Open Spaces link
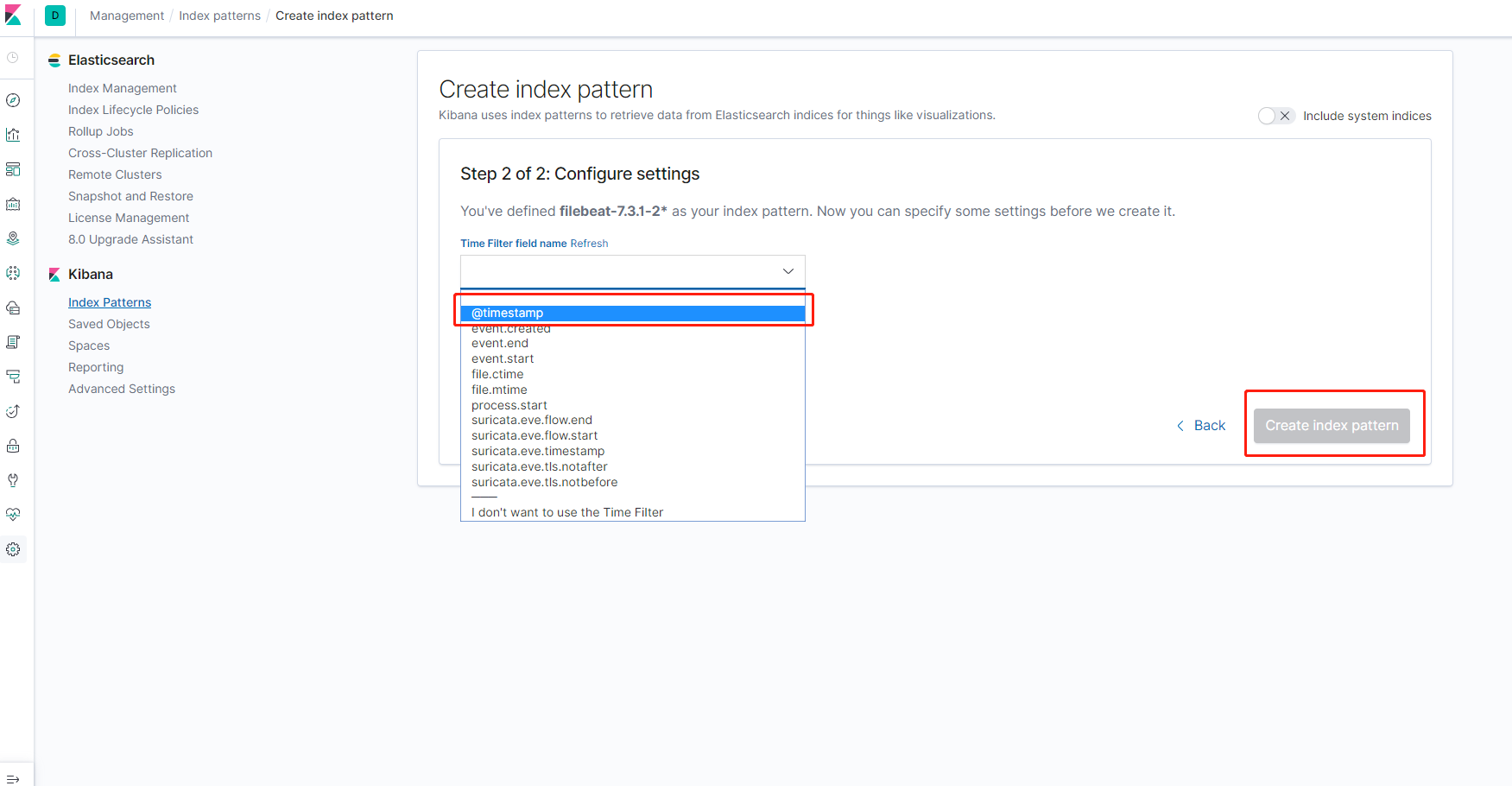Viewport: 1512px width, 786px height. (x=89, y=345)
